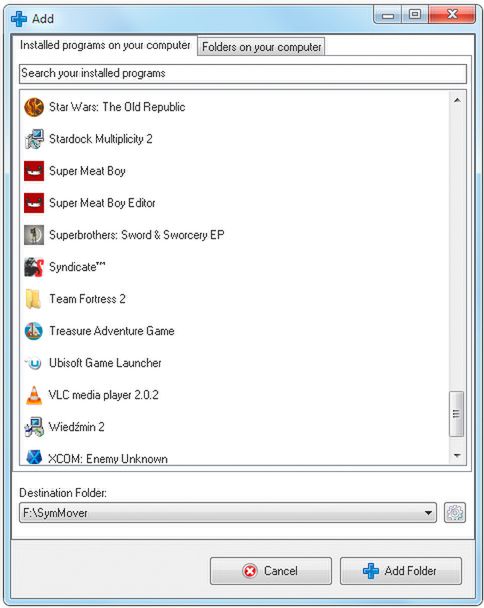Select the Ubisoft Game Launcher icon
The width and height of the screenshot is (484, 608).
pyautogui.click(x=34, y=363)
